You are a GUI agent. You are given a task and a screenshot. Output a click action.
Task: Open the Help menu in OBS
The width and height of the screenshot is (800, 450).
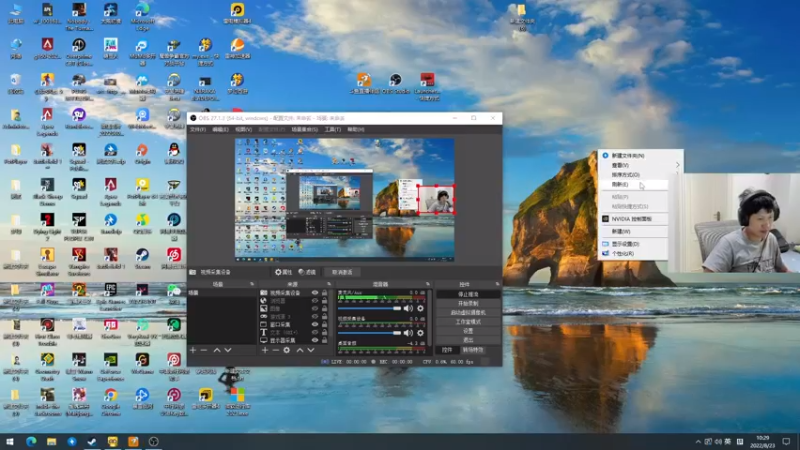point(356,130)
